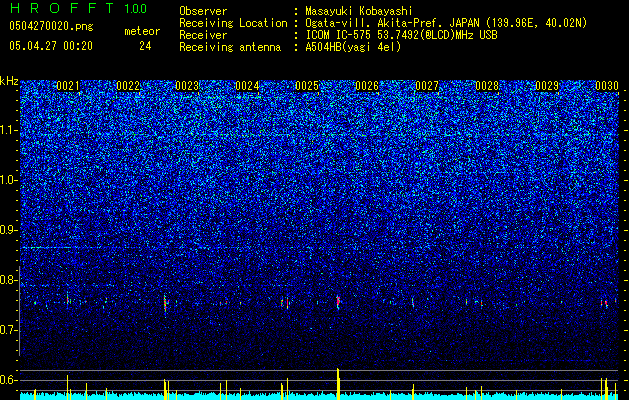
Task: Click the 'Receiving antenna' field label
Action: (x=230, y=47)
